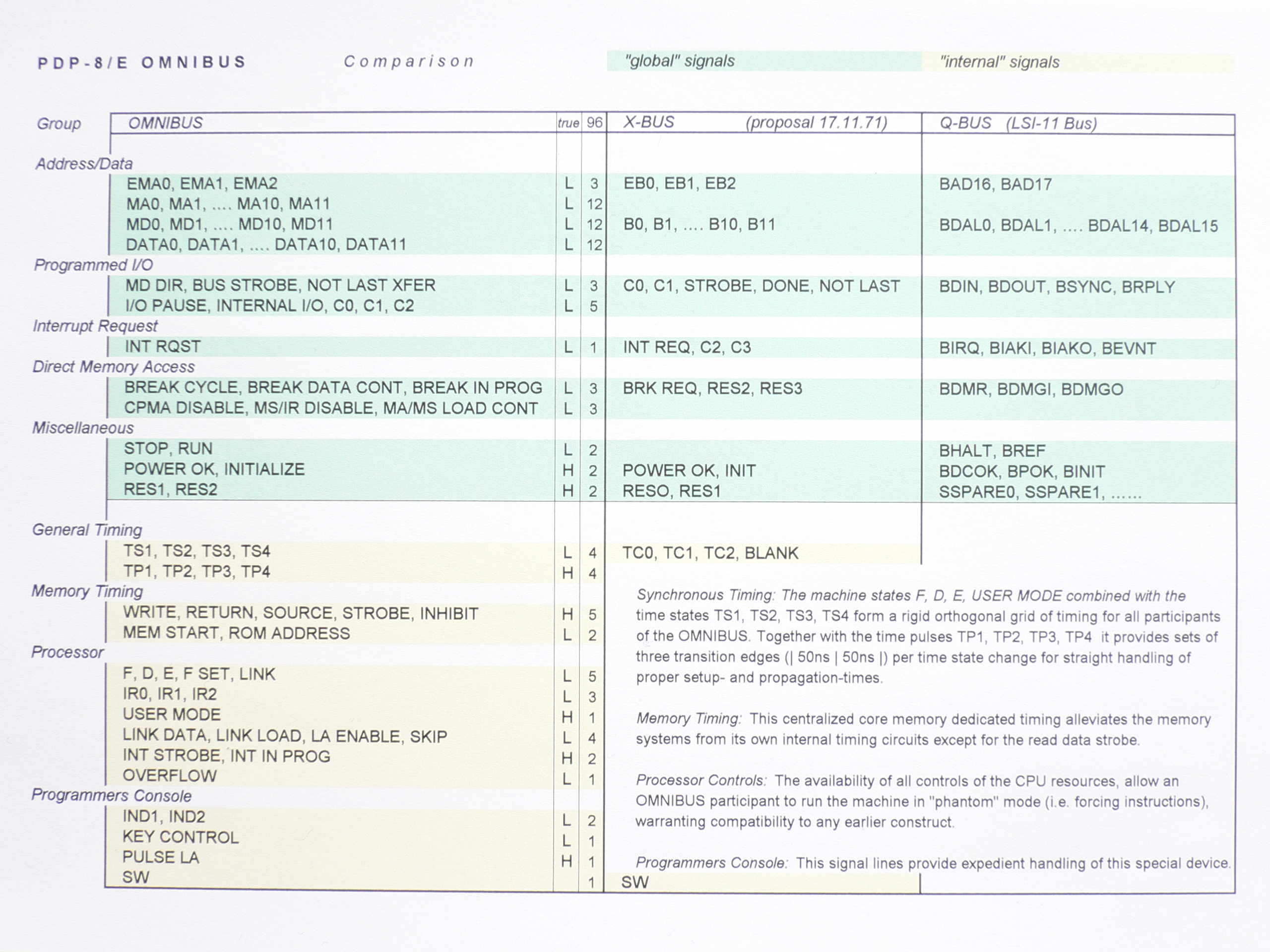
Task: Click the Address/Data group label
Action: pyautogui.click(x=84, y=164)
